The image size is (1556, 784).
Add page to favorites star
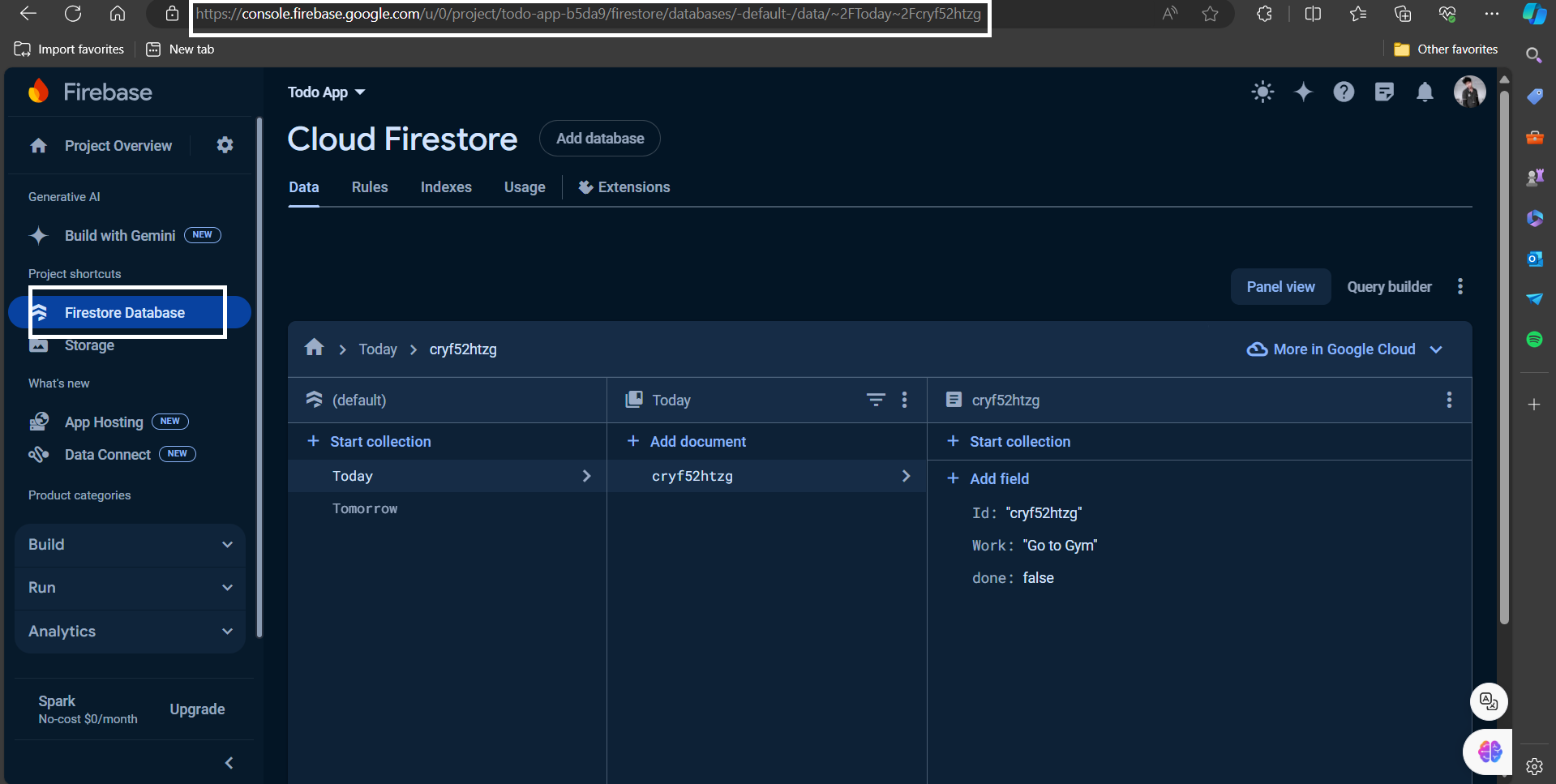1210,14
